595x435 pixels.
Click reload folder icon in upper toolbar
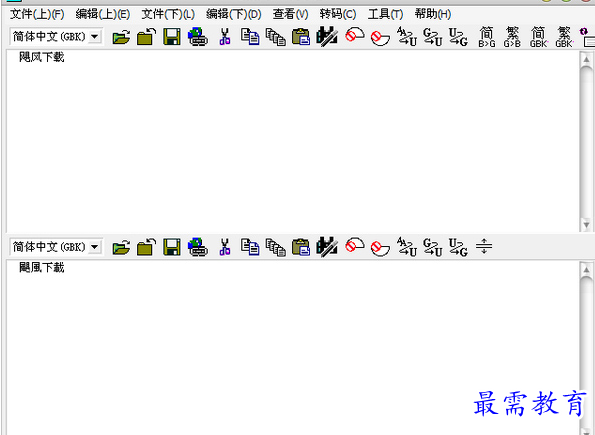tap(146, 37)
